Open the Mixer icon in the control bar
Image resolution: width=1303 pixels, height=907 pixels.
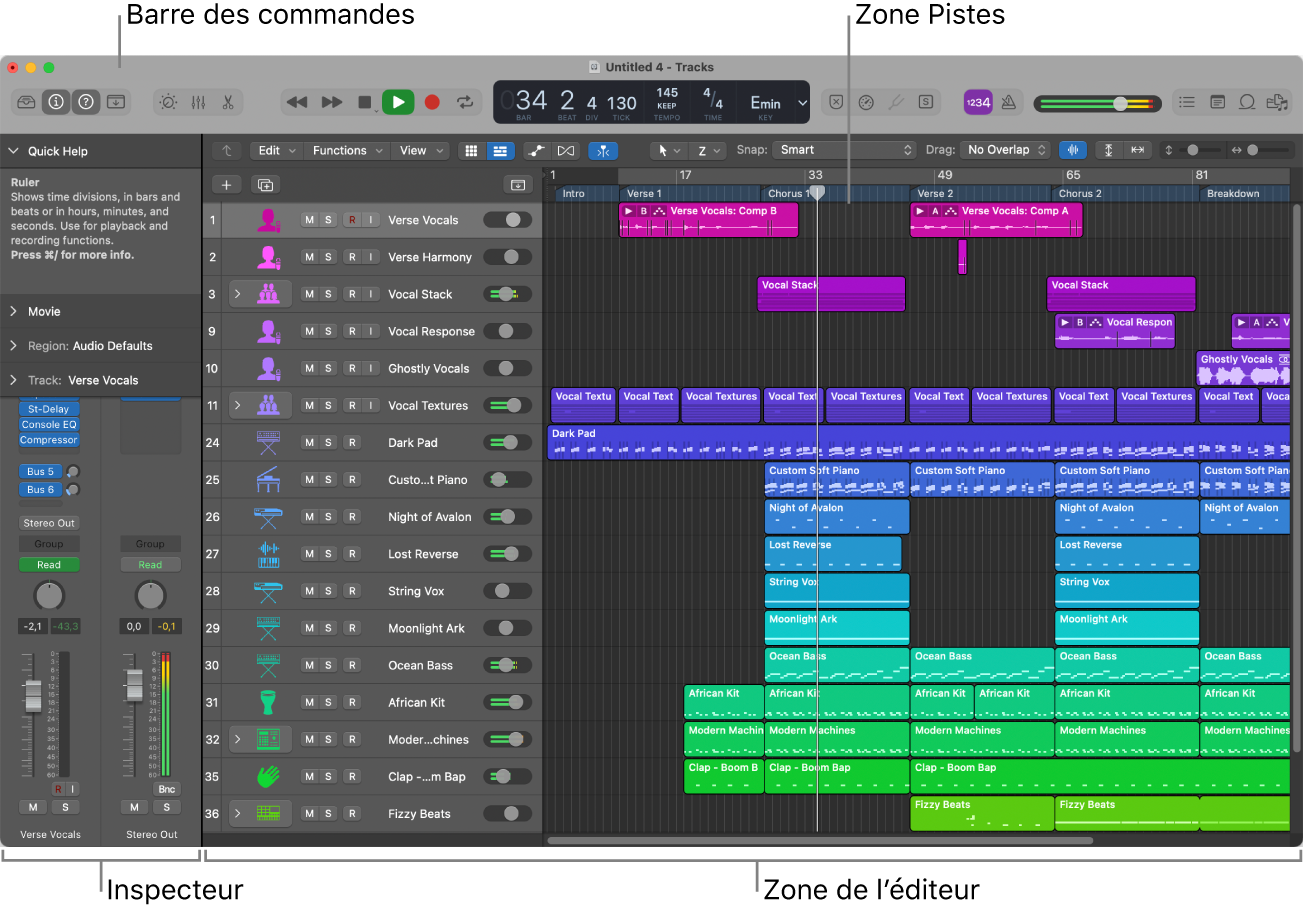coord(199,102)
